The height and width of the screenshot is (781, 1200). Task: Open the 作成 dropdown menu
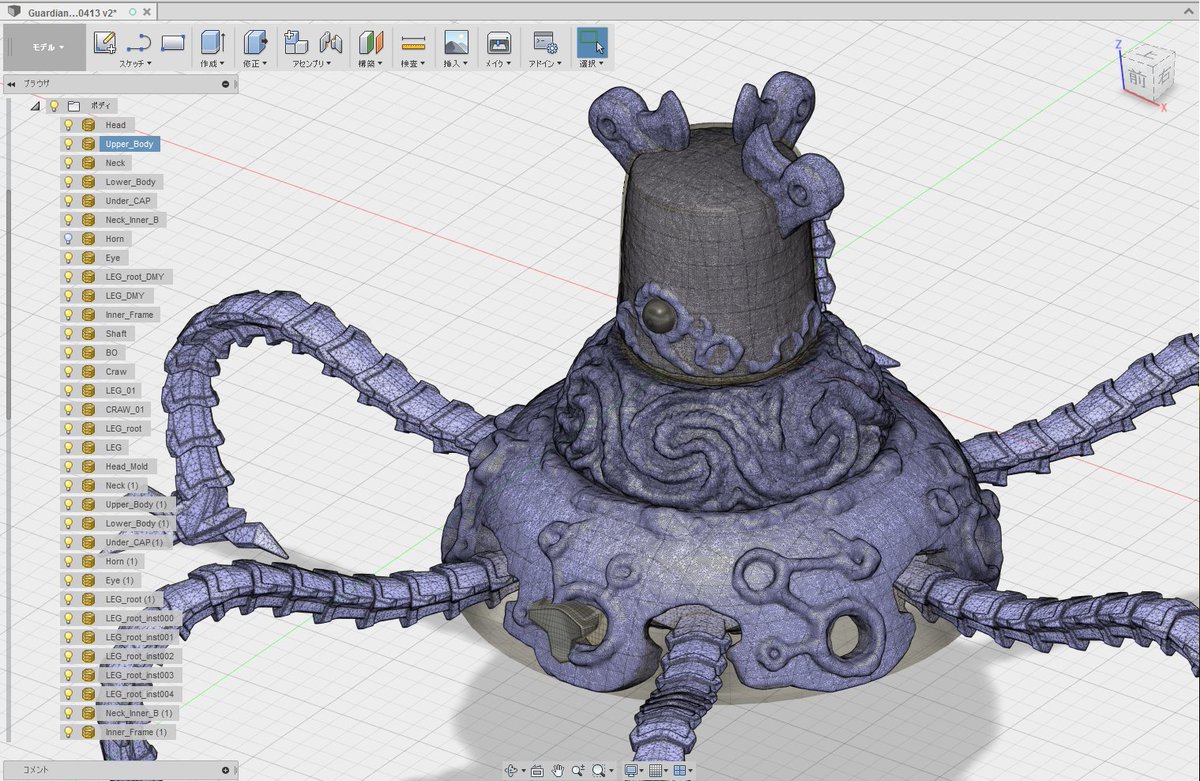coord(212,63)
